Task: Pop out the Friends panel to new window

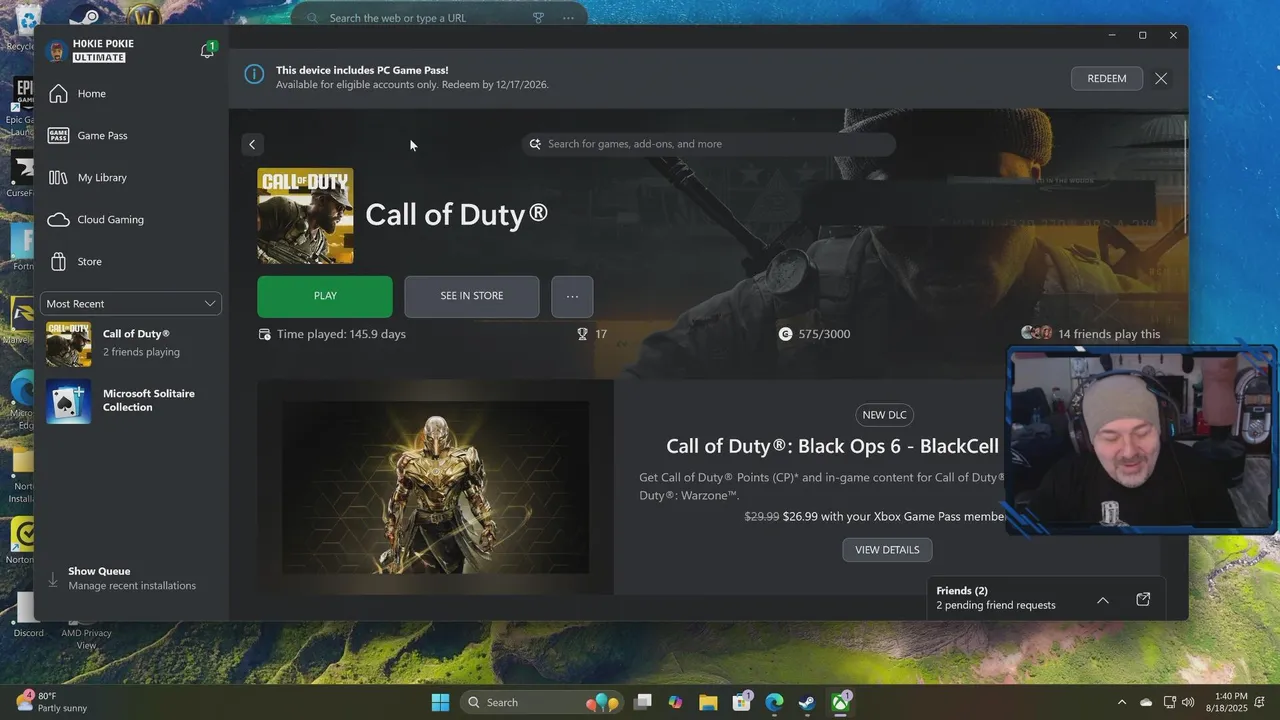Action: [x=1143, y=599]
